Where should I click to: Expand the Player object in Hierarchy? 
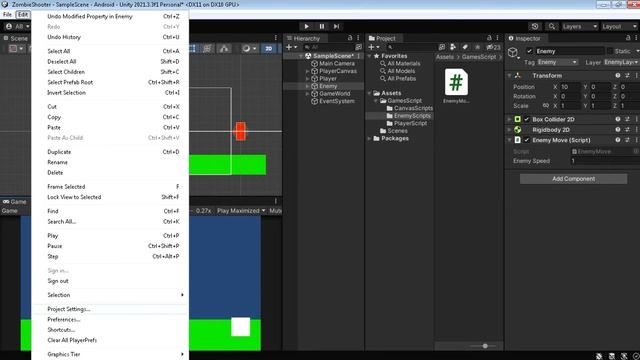307,78
